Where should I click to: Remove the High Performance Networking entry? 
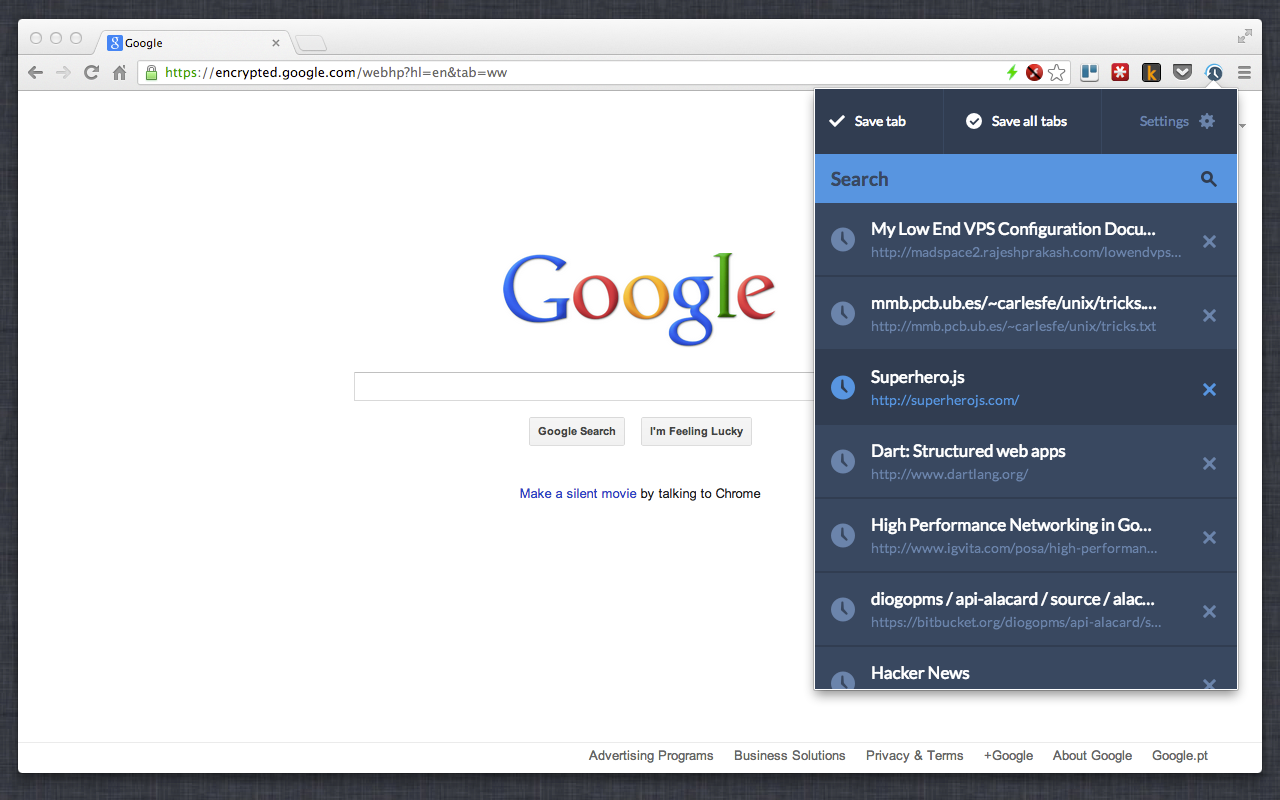(x=1209, y=537)
